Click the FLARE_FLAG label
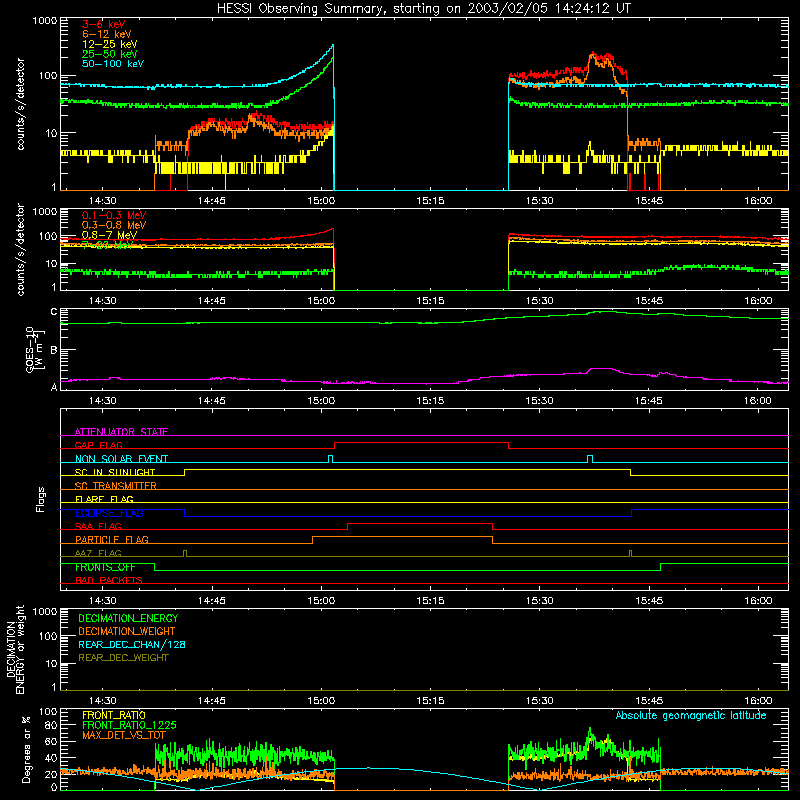 (x=104, y=499)
